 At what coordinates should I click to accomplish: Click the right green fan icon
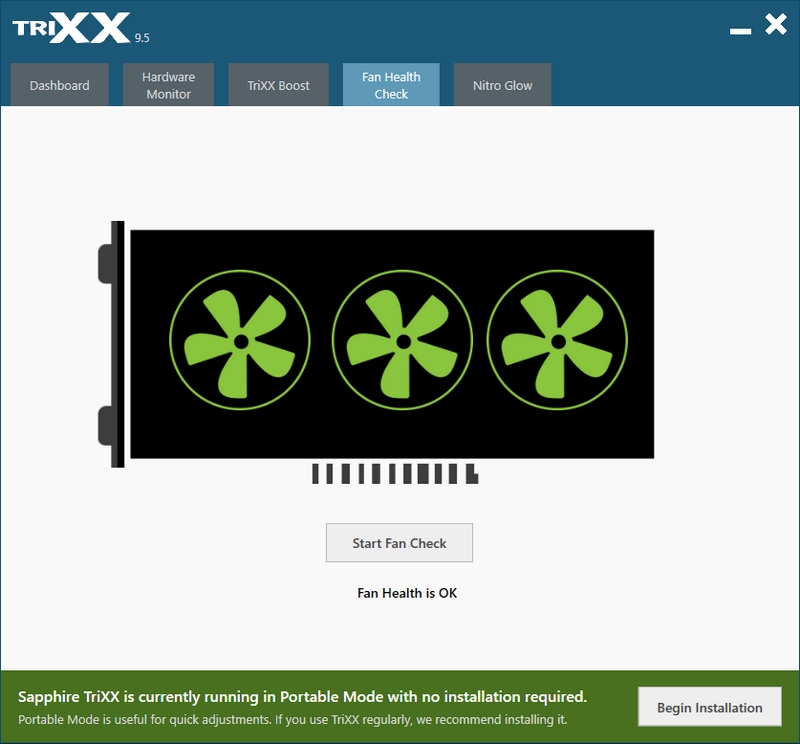557,340
